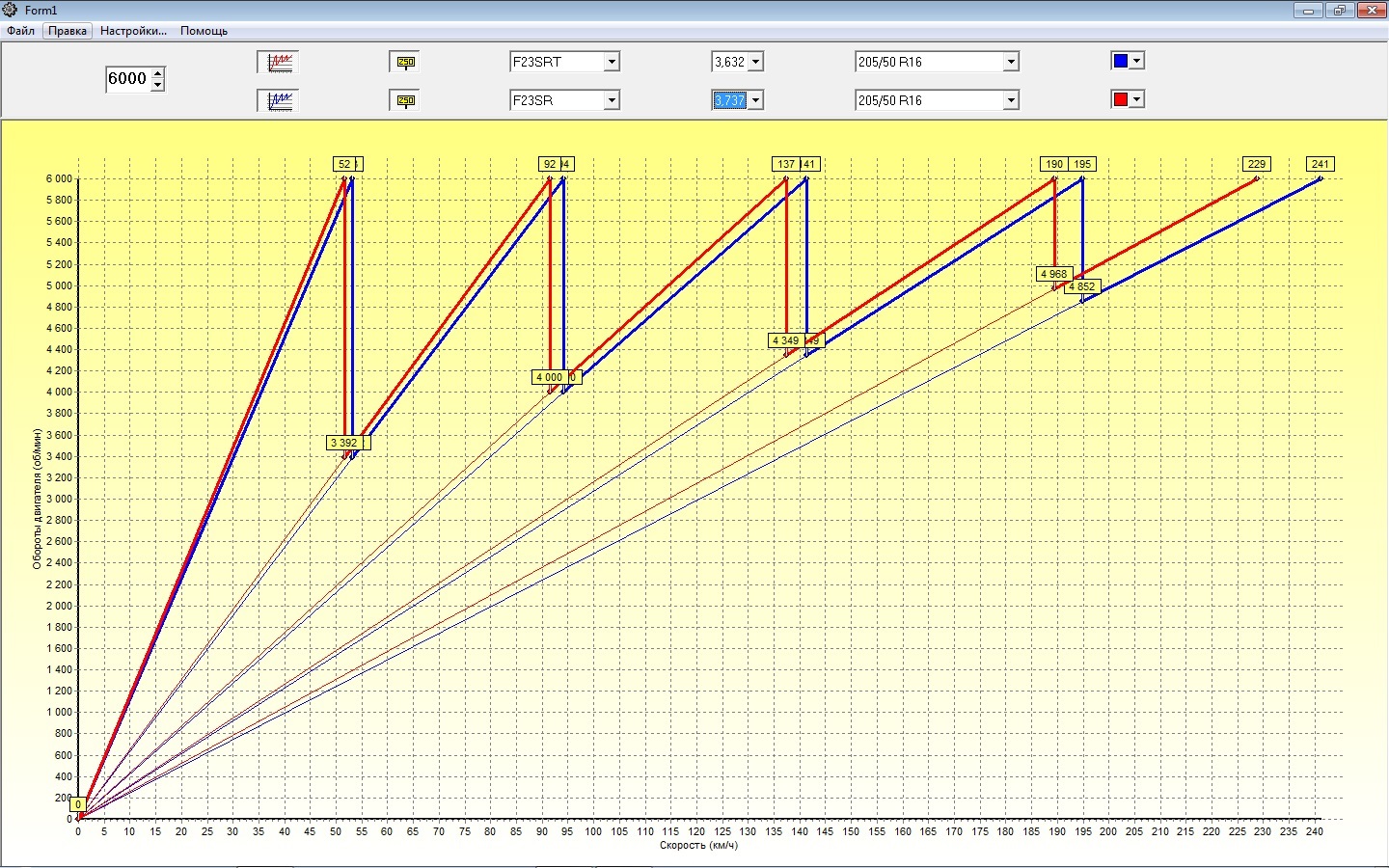Click the Form1 gear icon in title bar
The image size is (1389, 868).
tap(11, 10)
